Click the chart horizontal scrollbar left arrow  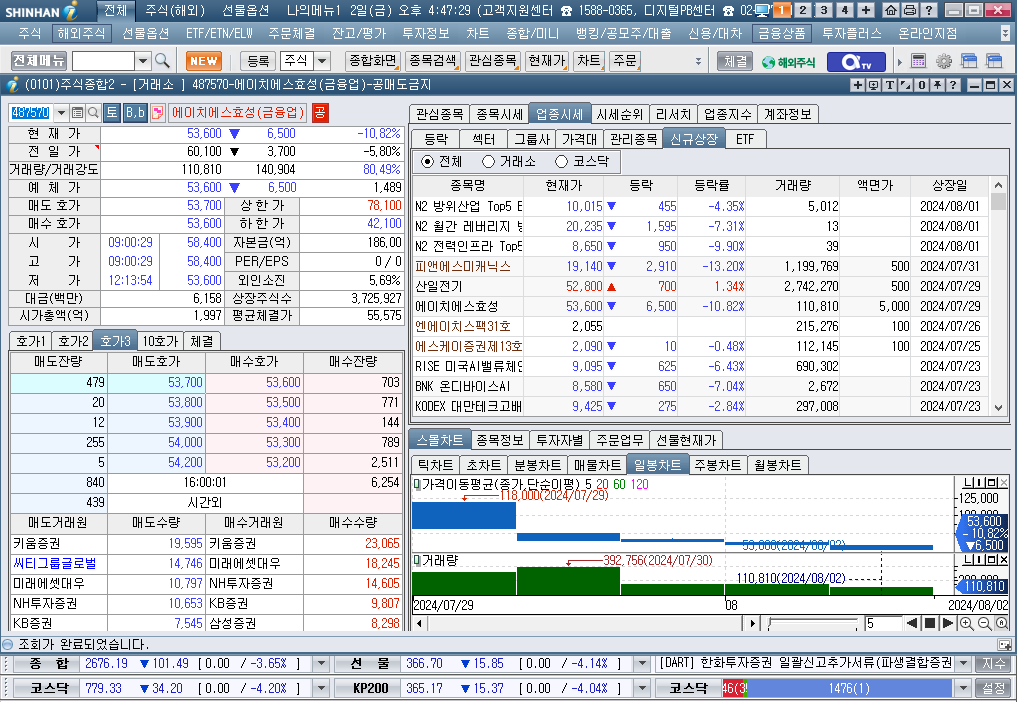(x=419, y=623)
